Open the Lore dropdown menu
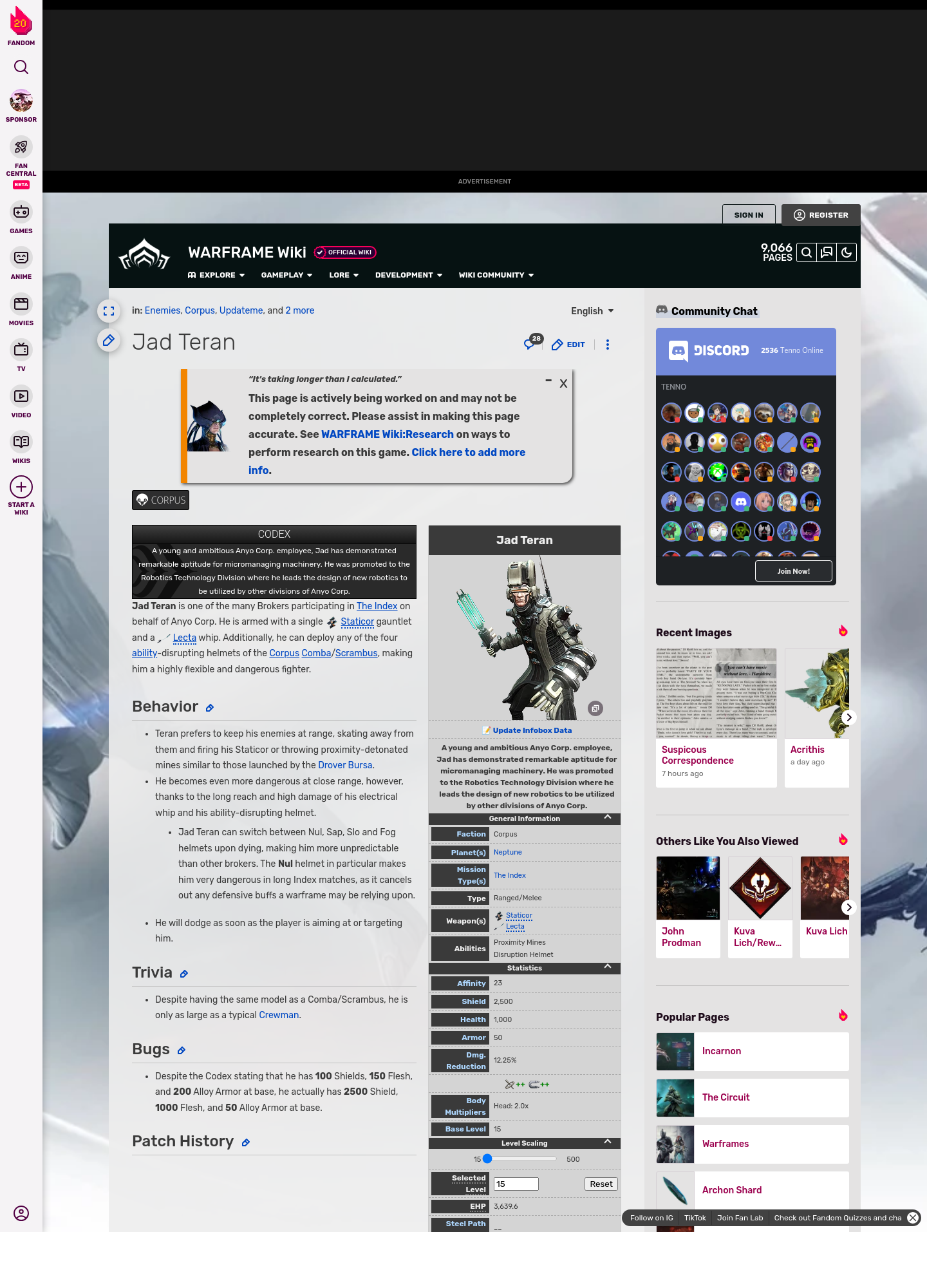This screenshot has width=927, height=1288. click(344, 275)
